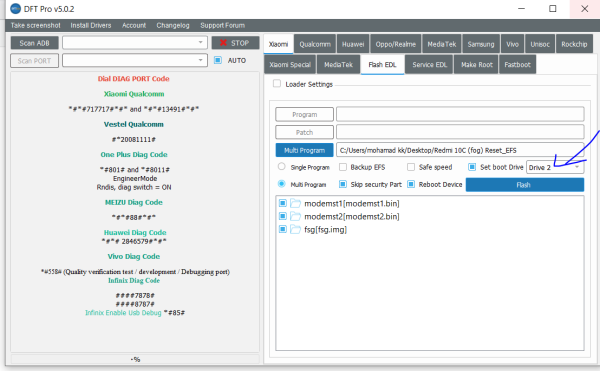Viewport: 600px width, 371px height.
Task: Open the Fastboot sub-tab
Action: tap(517, 64)
